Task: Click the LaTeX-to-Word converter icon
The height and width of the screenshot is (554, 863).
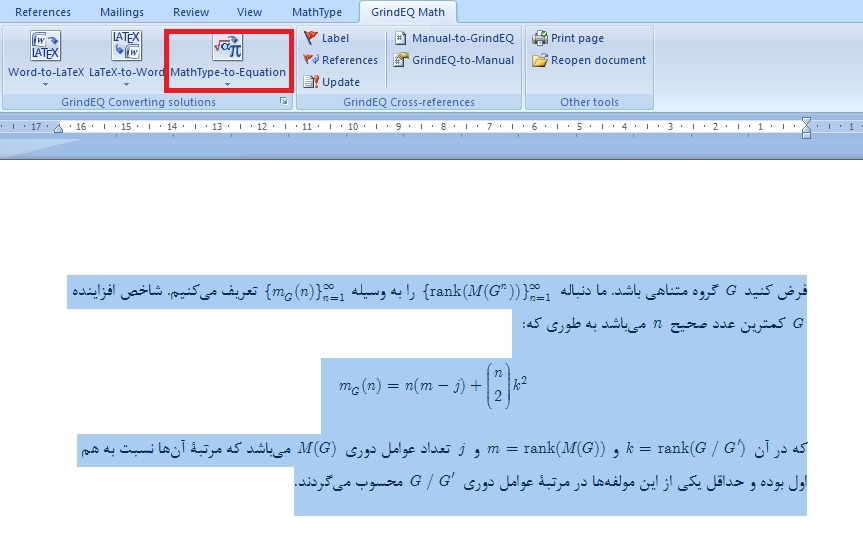Action: pos(126,46)
